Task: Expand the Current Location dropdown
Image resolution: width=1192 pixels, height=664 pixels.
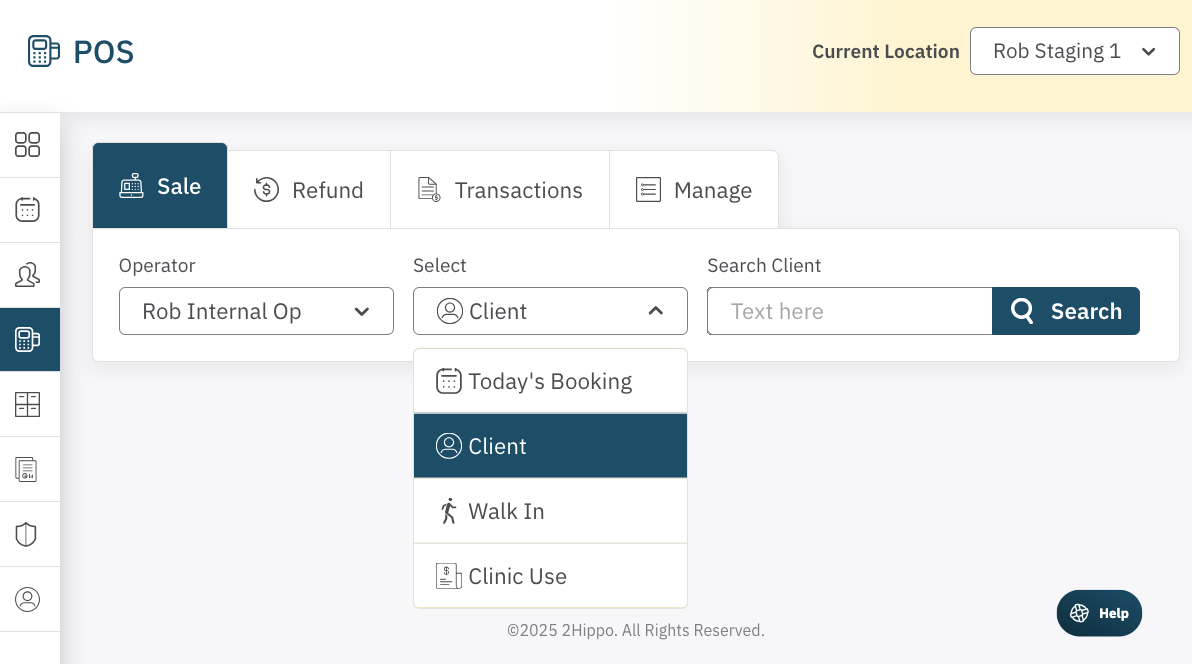Action: click(1074, 51)
